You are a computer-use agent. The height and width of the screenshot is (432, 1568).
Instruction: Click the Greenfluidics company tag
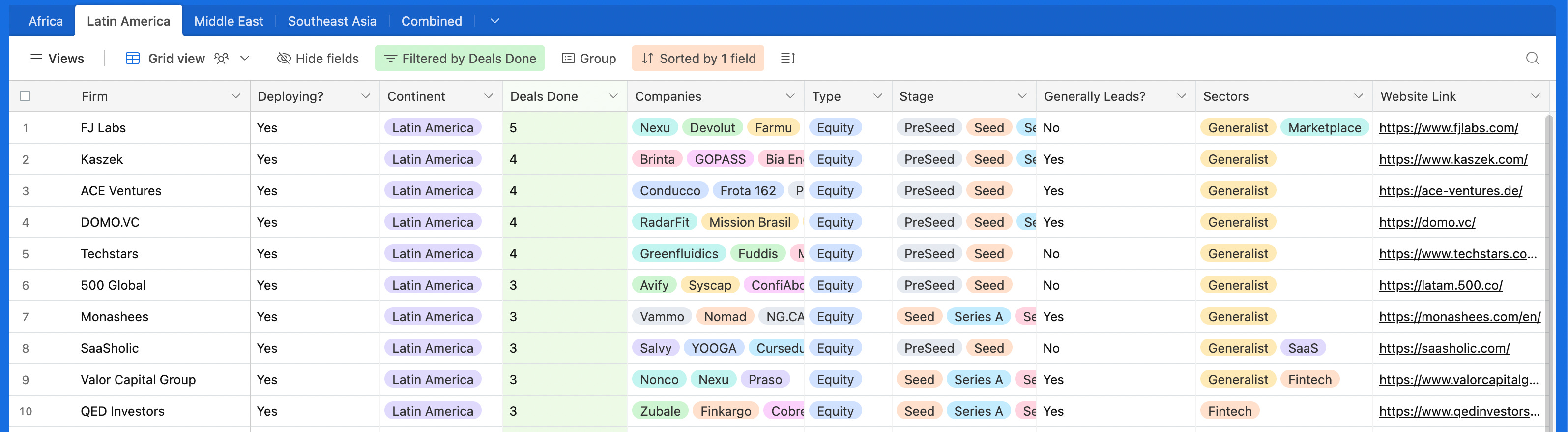[679, 254]
